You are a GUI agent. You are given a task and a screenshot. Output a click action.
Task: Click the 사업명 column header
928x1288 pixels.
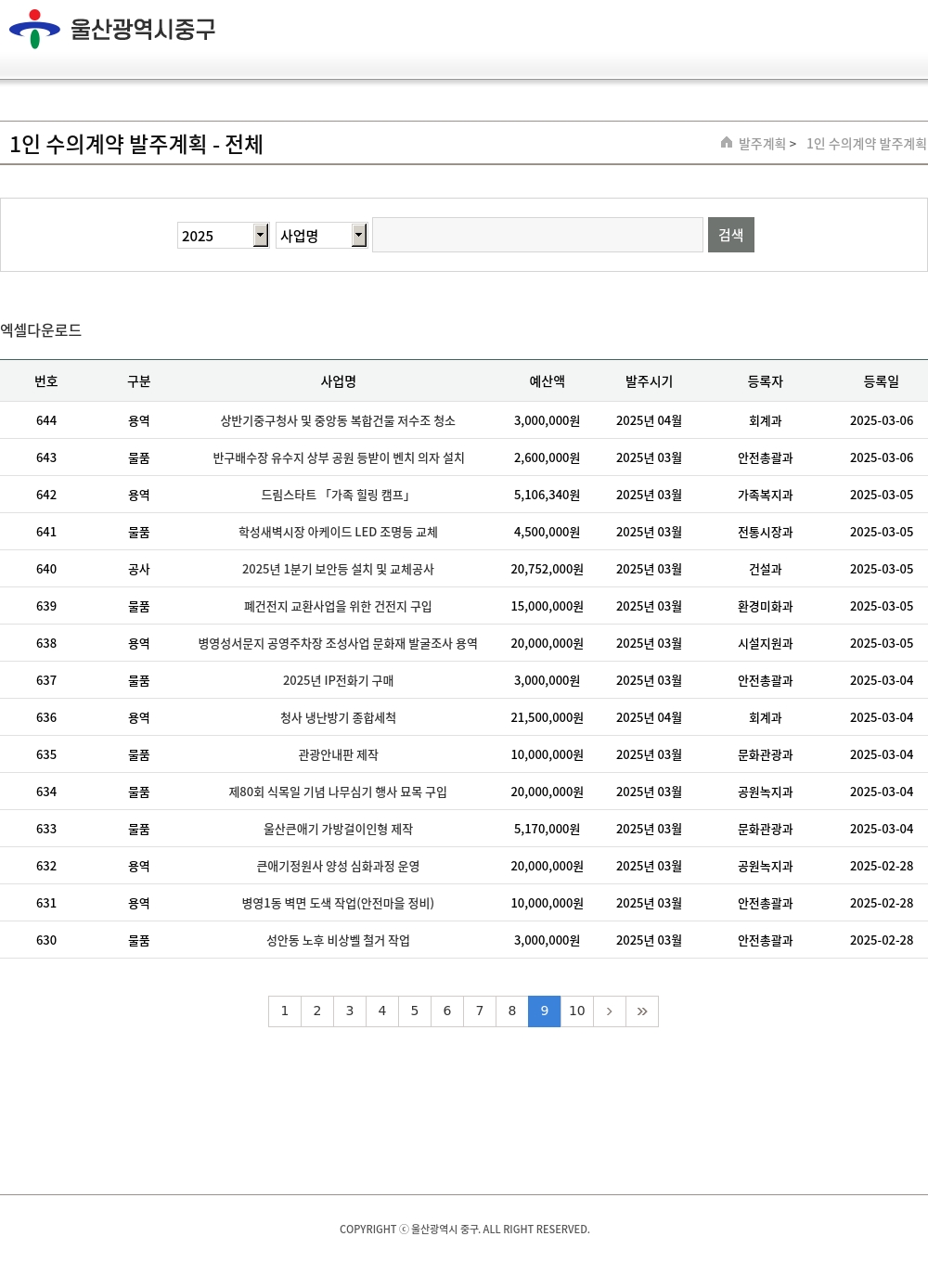pos(339,381)
